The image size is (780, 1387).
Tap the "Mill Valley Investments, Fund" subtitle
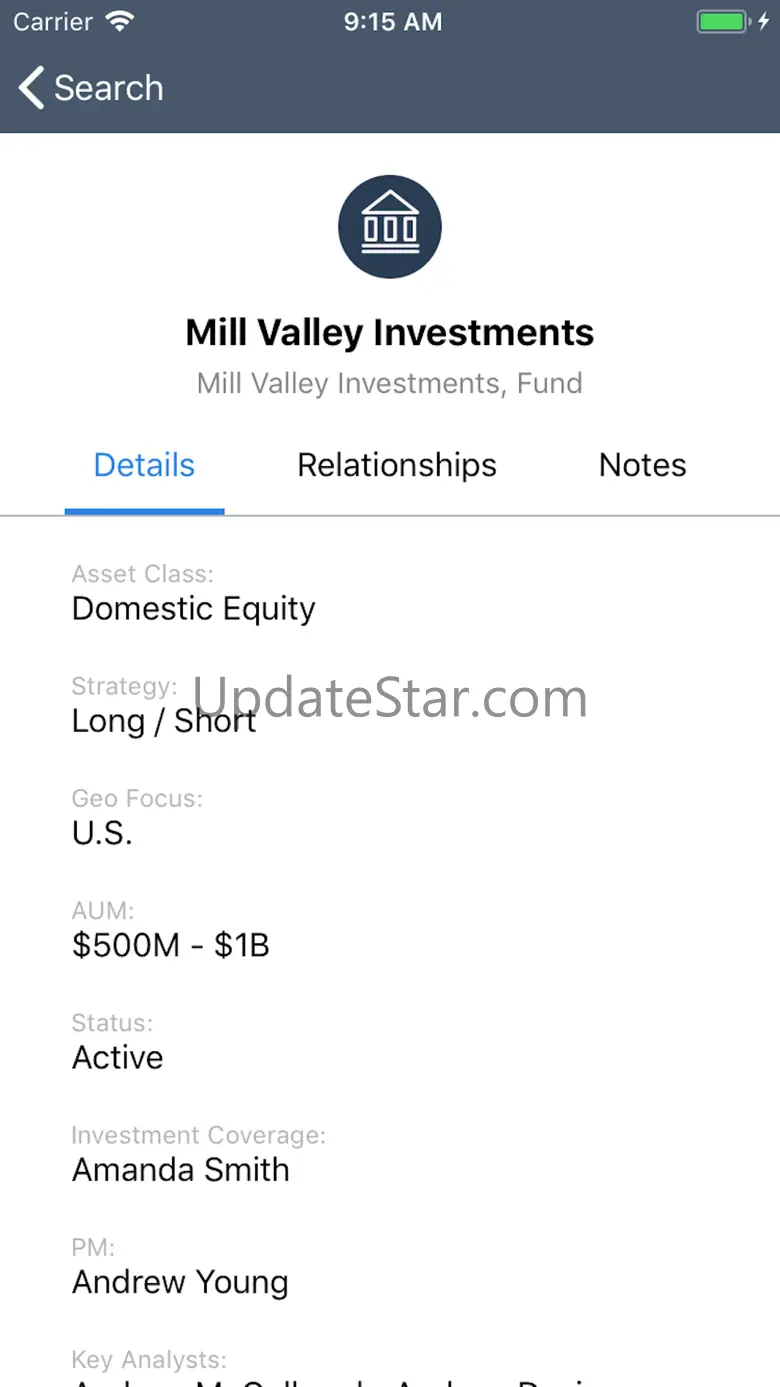[x=390, y=383]
